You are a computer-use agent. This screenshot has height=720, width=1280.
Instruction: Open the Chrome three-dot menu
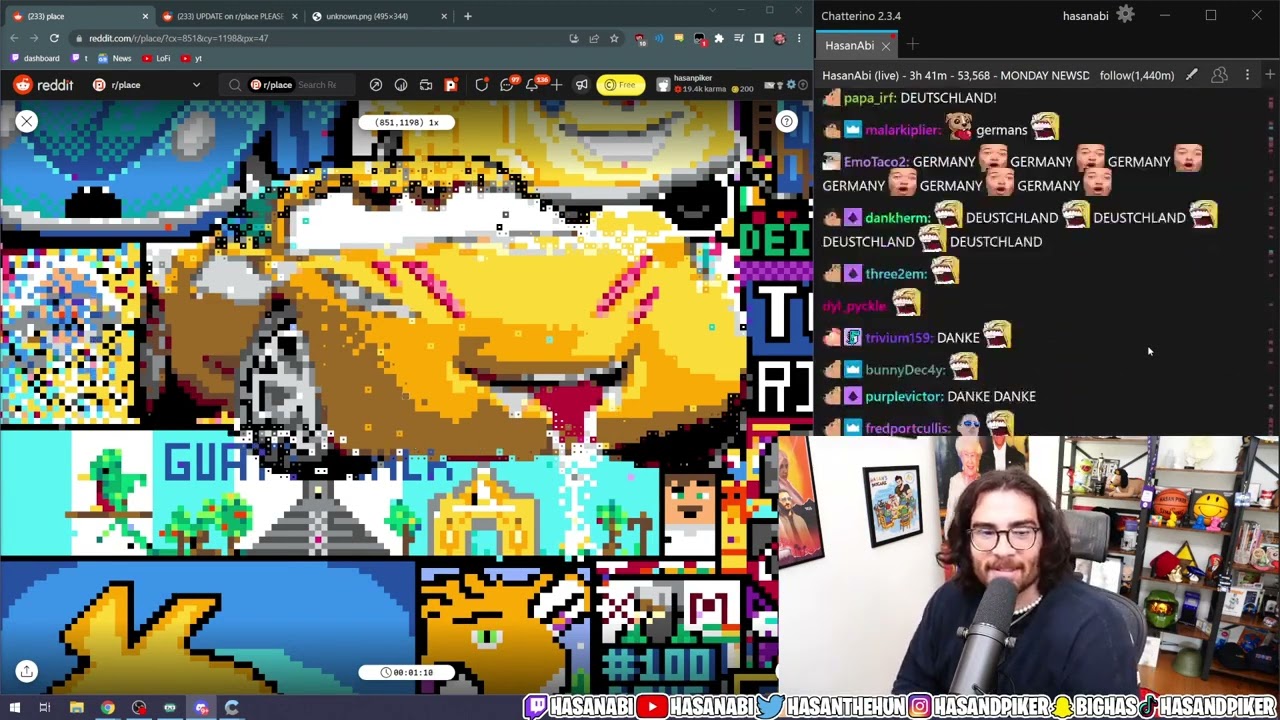point(799,38)
